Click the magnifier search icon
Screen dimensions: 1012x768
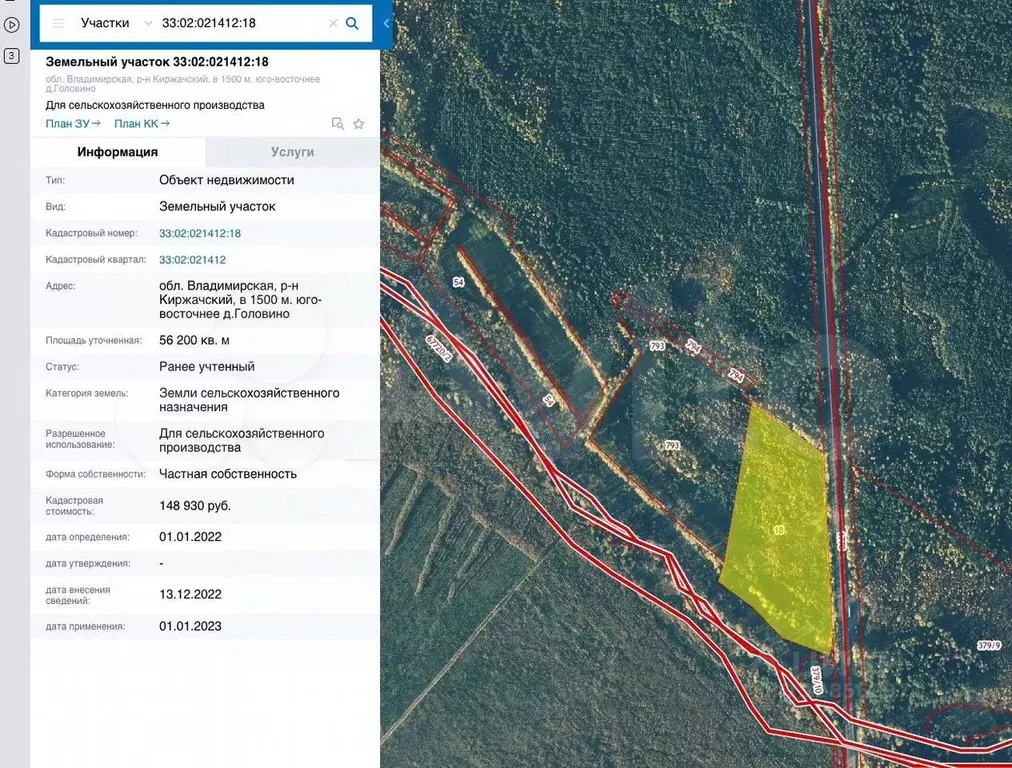tap(352, 23)
